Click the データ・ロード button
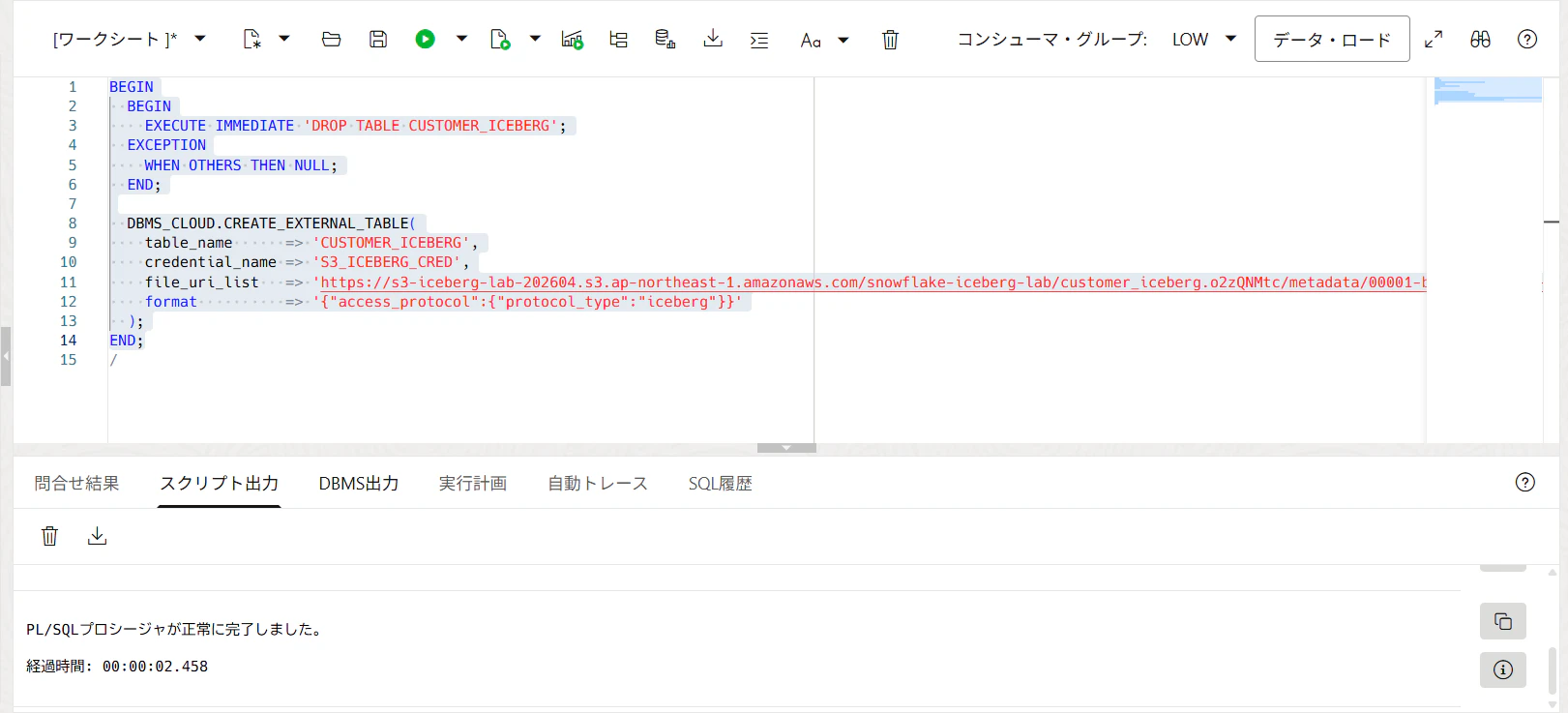Image resolution: width=1568 pixels, height=713 pixels. click(x=1332, y=39)
